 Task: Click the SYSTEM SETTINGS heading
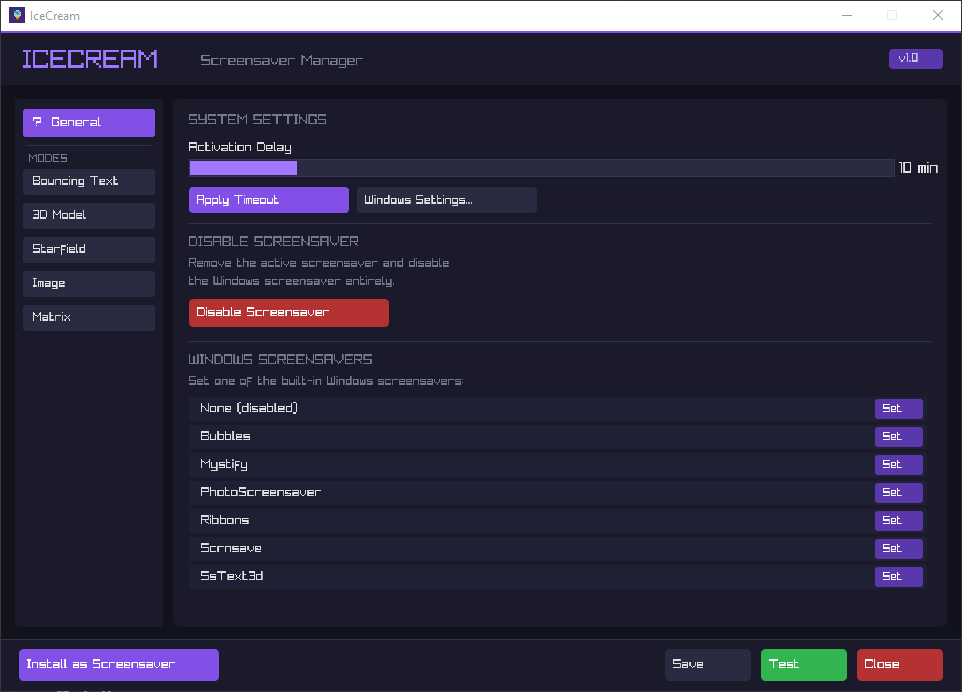tap(257, 119)
